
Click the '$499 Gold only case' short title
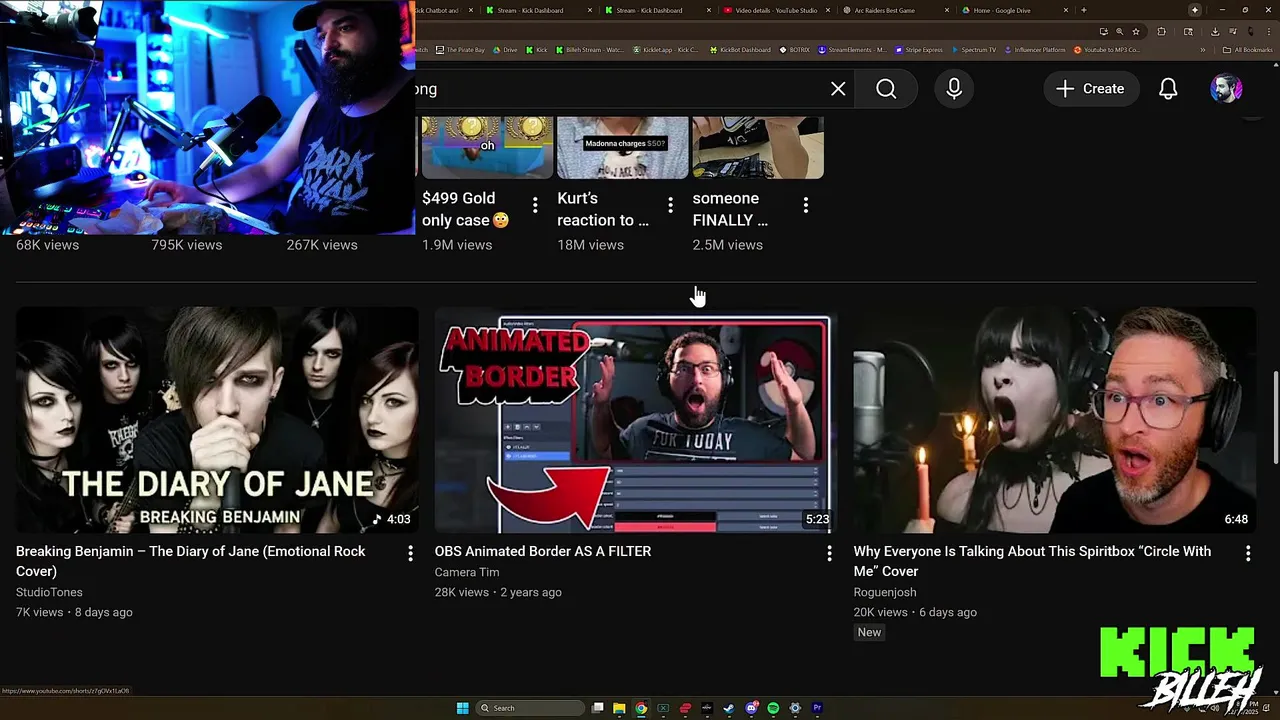[465, 209]
